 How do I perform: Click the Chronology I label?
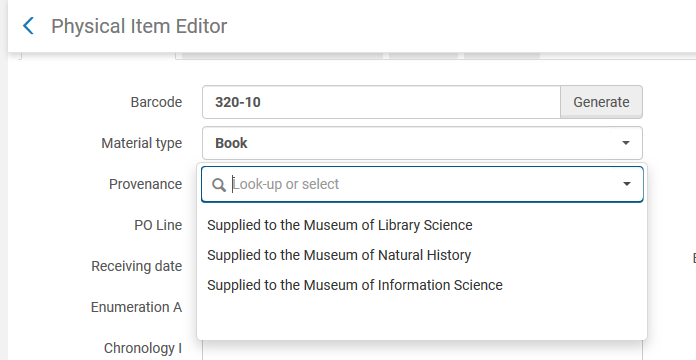[x=143, y=348]
